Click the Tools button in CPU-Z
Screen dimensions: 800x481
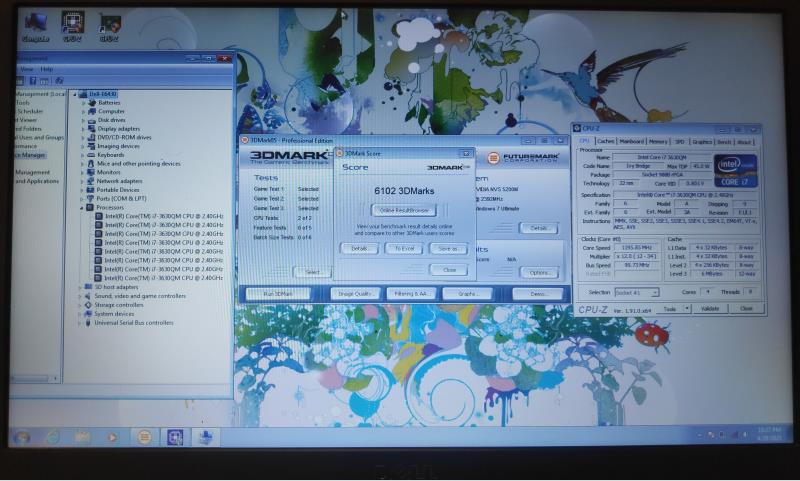(669, 309)
